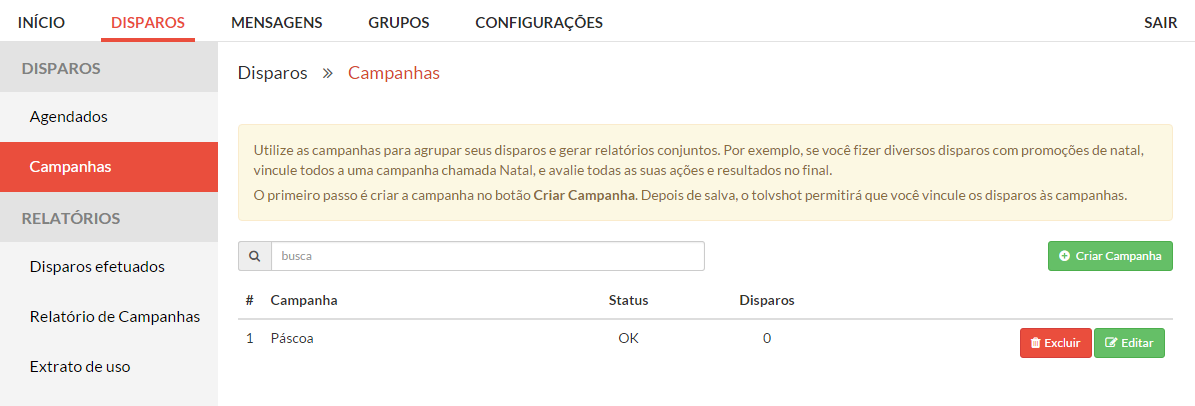The height and width of the screenshot is (406, 1195).
Task: Select Agendados in the sidebar
Action: point(109,117)
